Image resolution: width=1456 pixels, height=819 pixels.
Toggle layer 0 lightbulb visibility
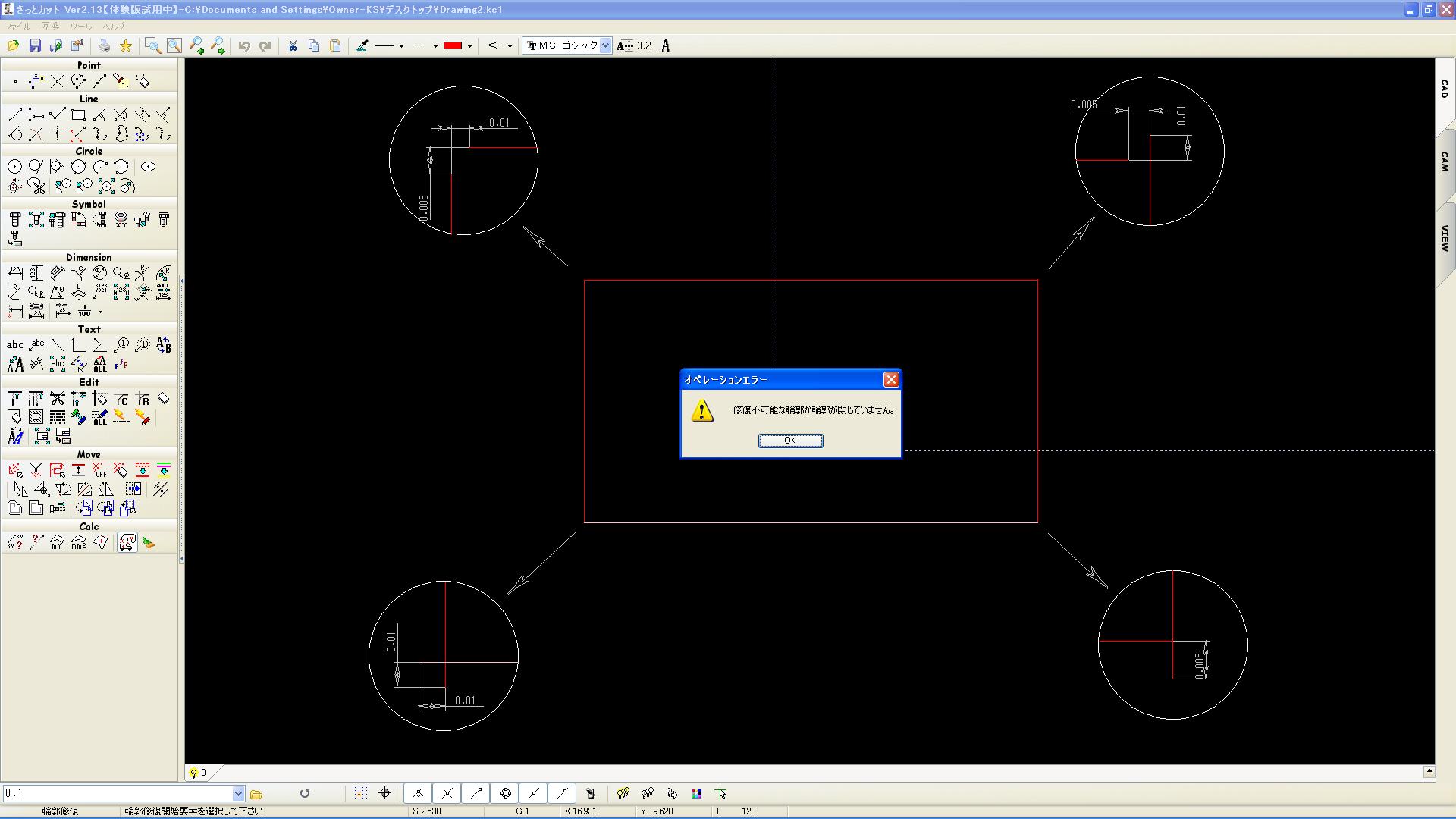pos(193,773)
